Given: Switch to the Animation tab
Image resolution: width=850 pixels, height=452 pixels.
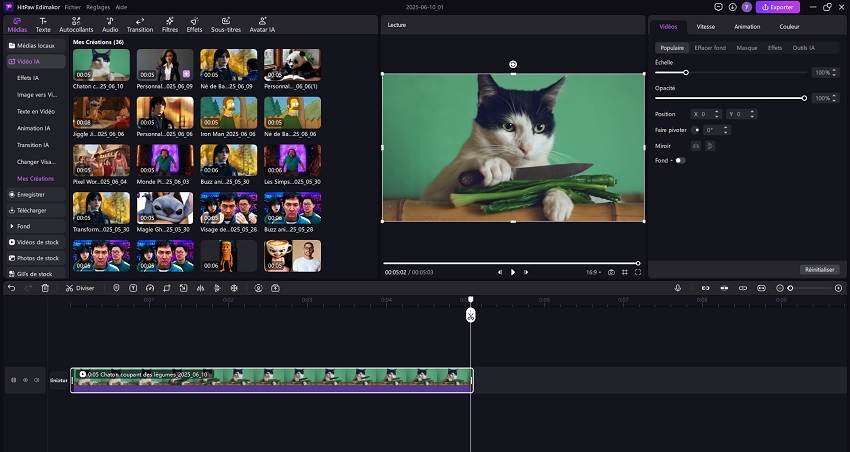Looking at the screenshot, I should [747, 27].
